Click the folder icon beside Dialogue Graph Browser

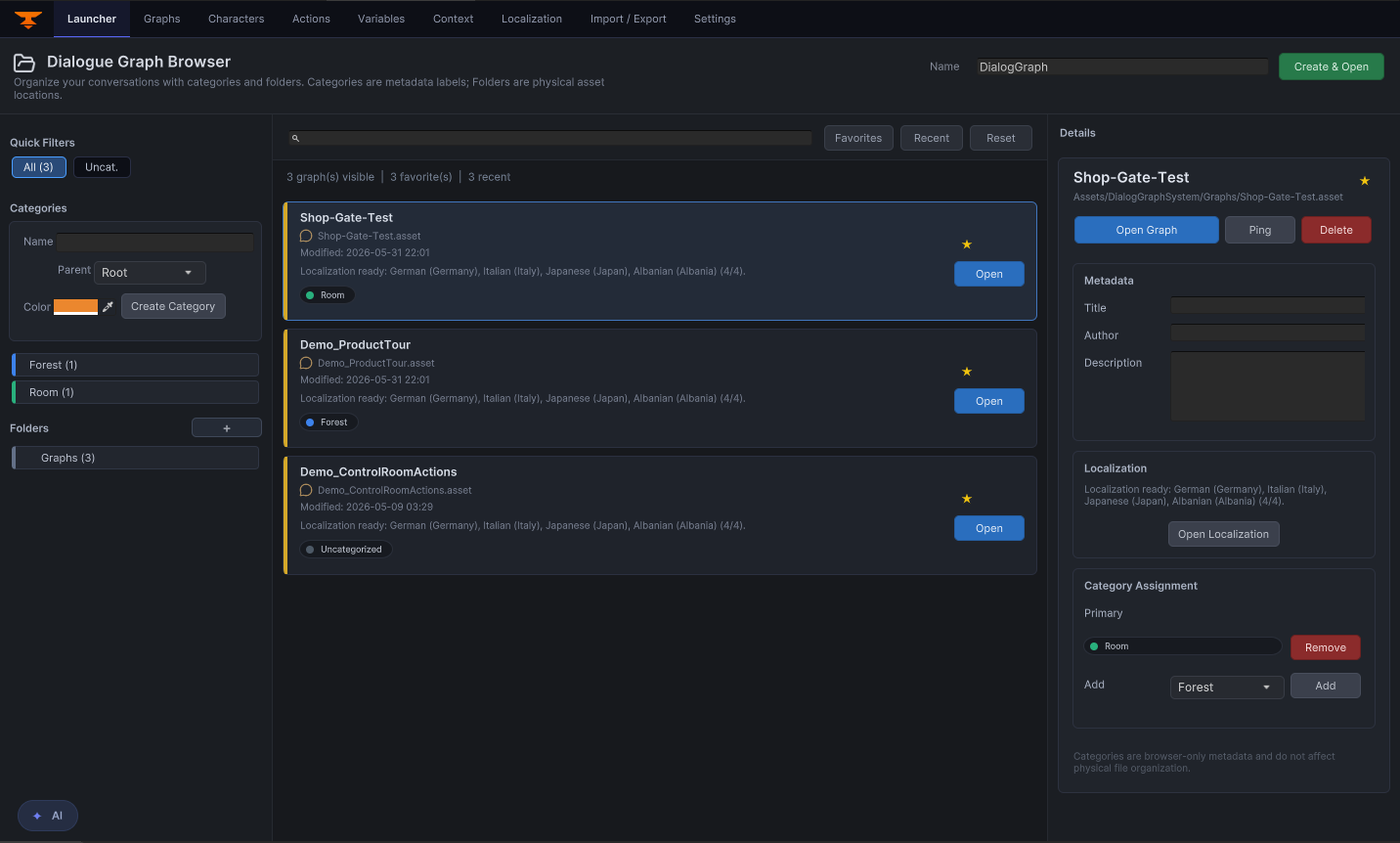point(24,63)
